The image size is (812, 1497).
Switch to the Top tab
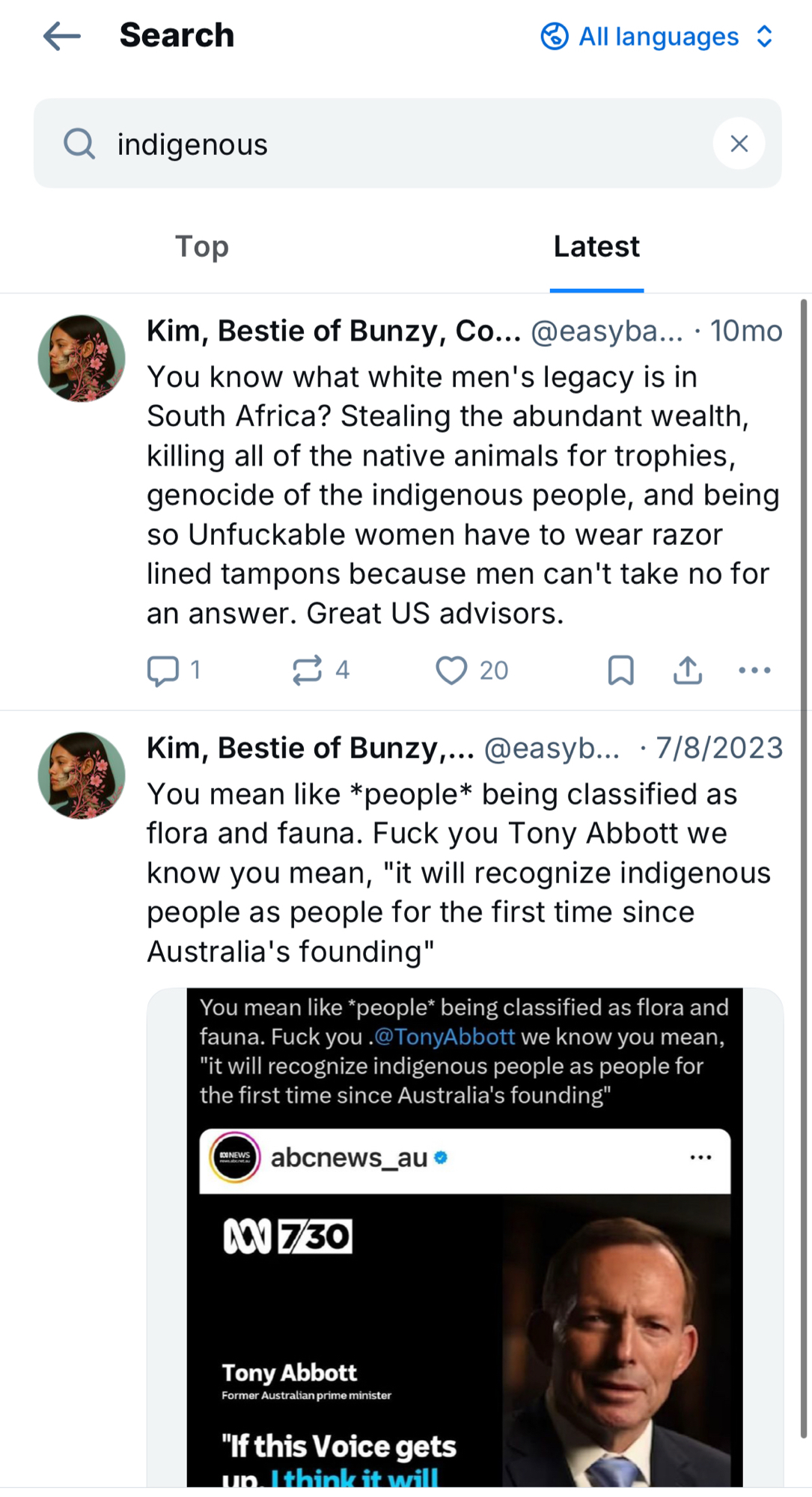[202, 247]
